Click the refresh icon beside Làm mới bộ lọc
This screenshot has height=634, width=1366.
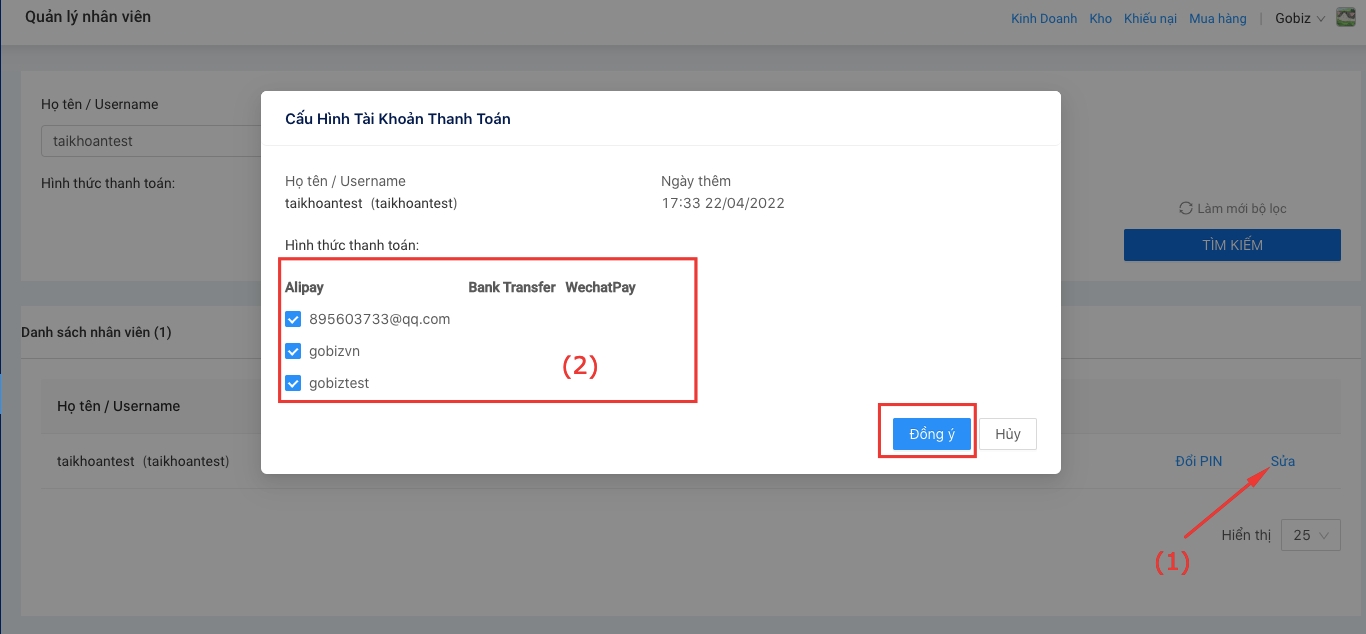click(1186, 208)
